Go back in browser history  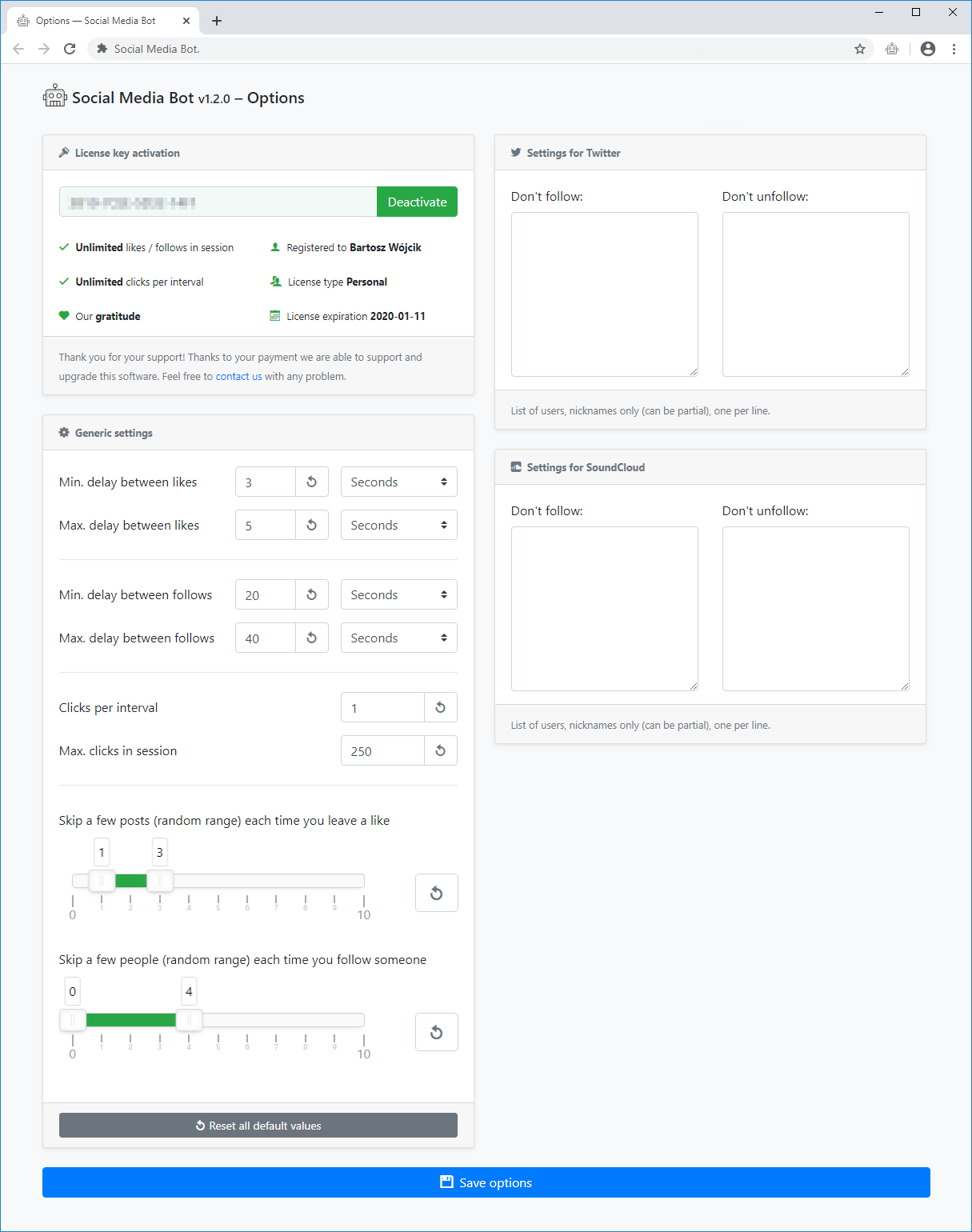click(18, 49)
